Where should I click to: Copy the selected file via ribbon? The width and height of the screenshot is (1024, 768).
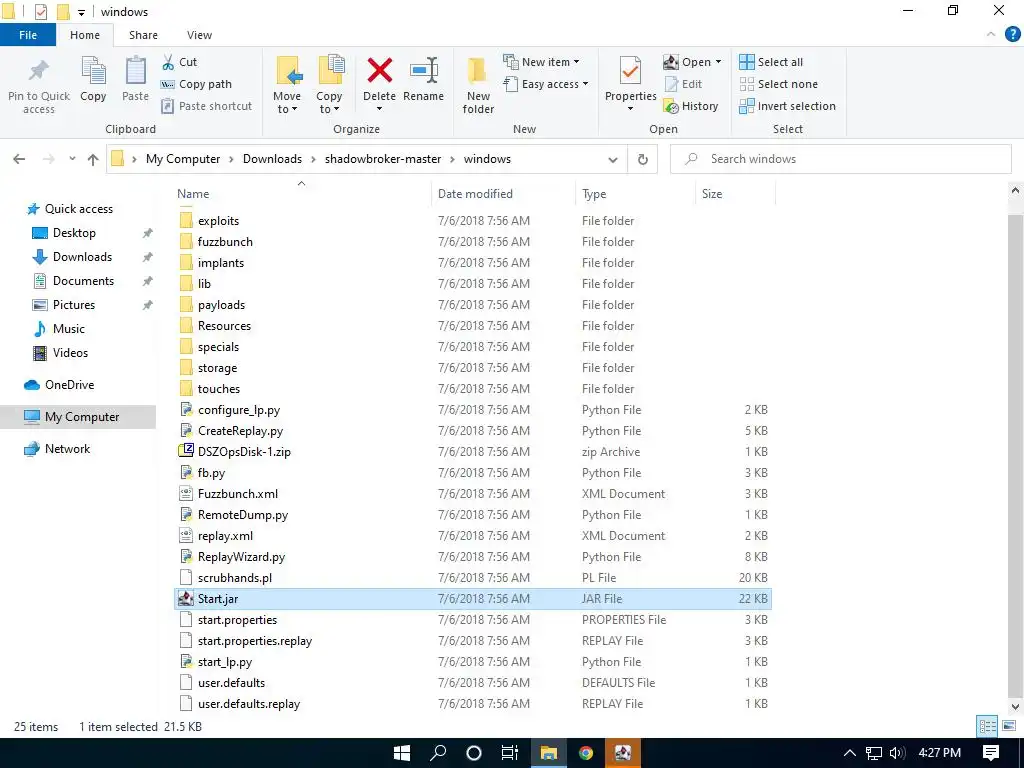pos(93,79)
